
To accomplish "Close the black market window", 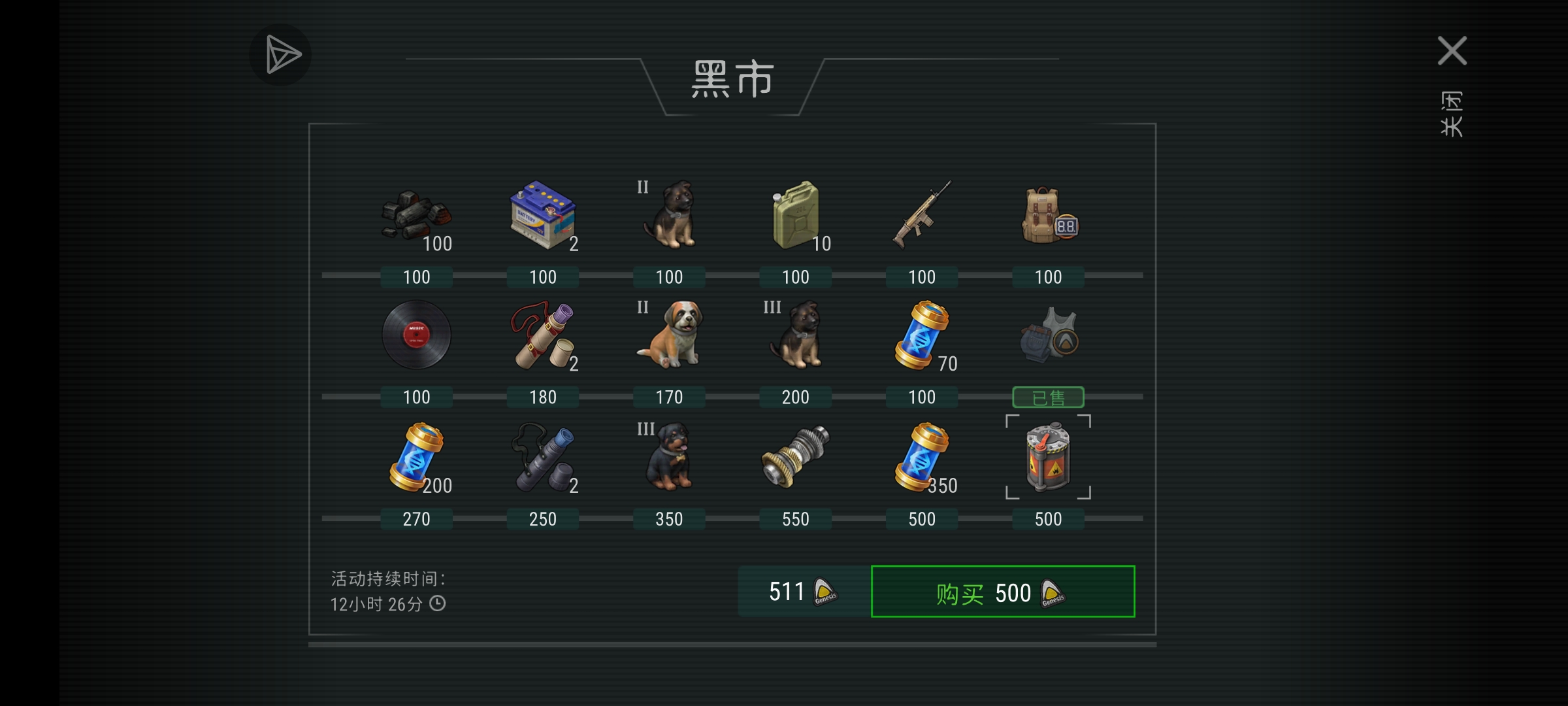I will tap(1452, 51).
